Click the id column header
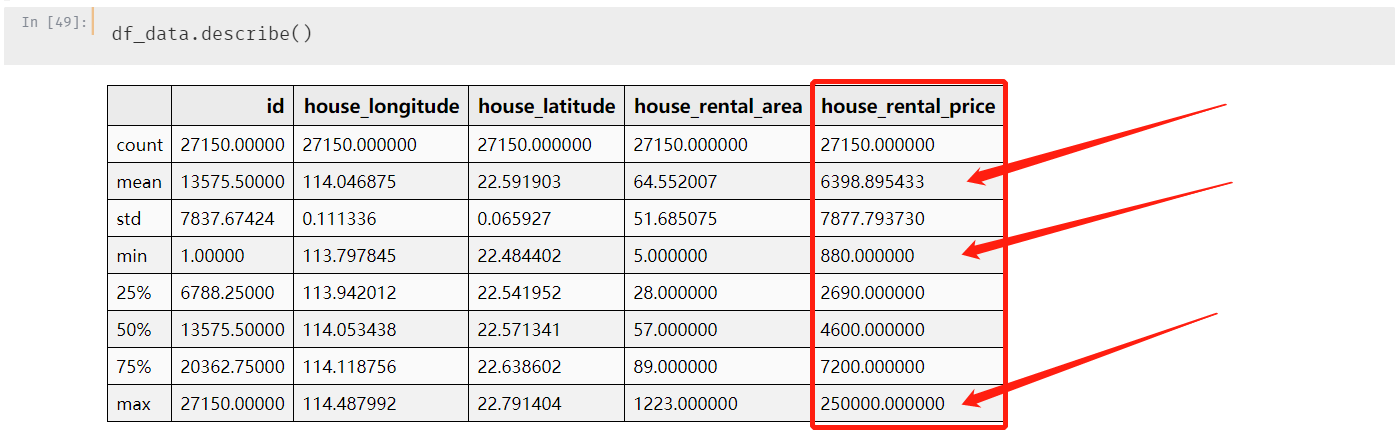 pos(275,106)
